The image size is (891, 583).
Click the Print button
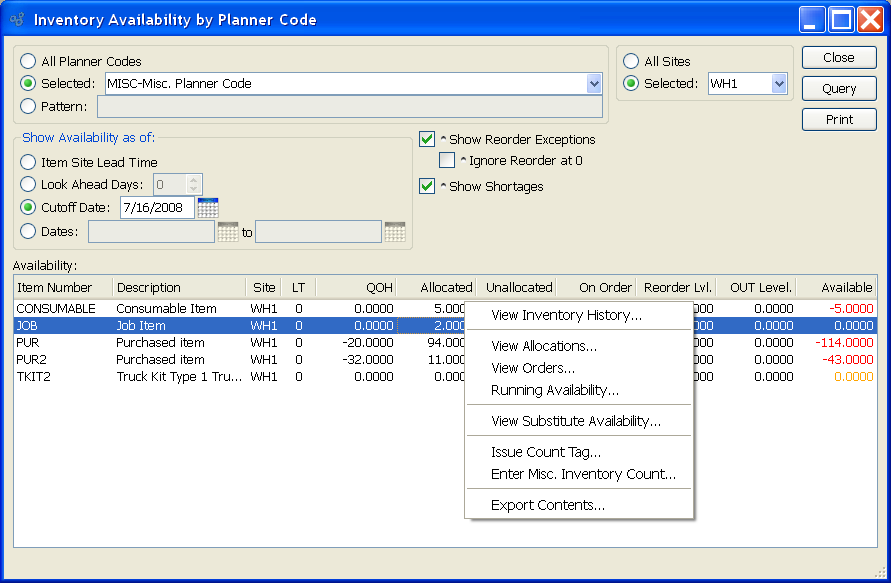click(x=839, y=119)
